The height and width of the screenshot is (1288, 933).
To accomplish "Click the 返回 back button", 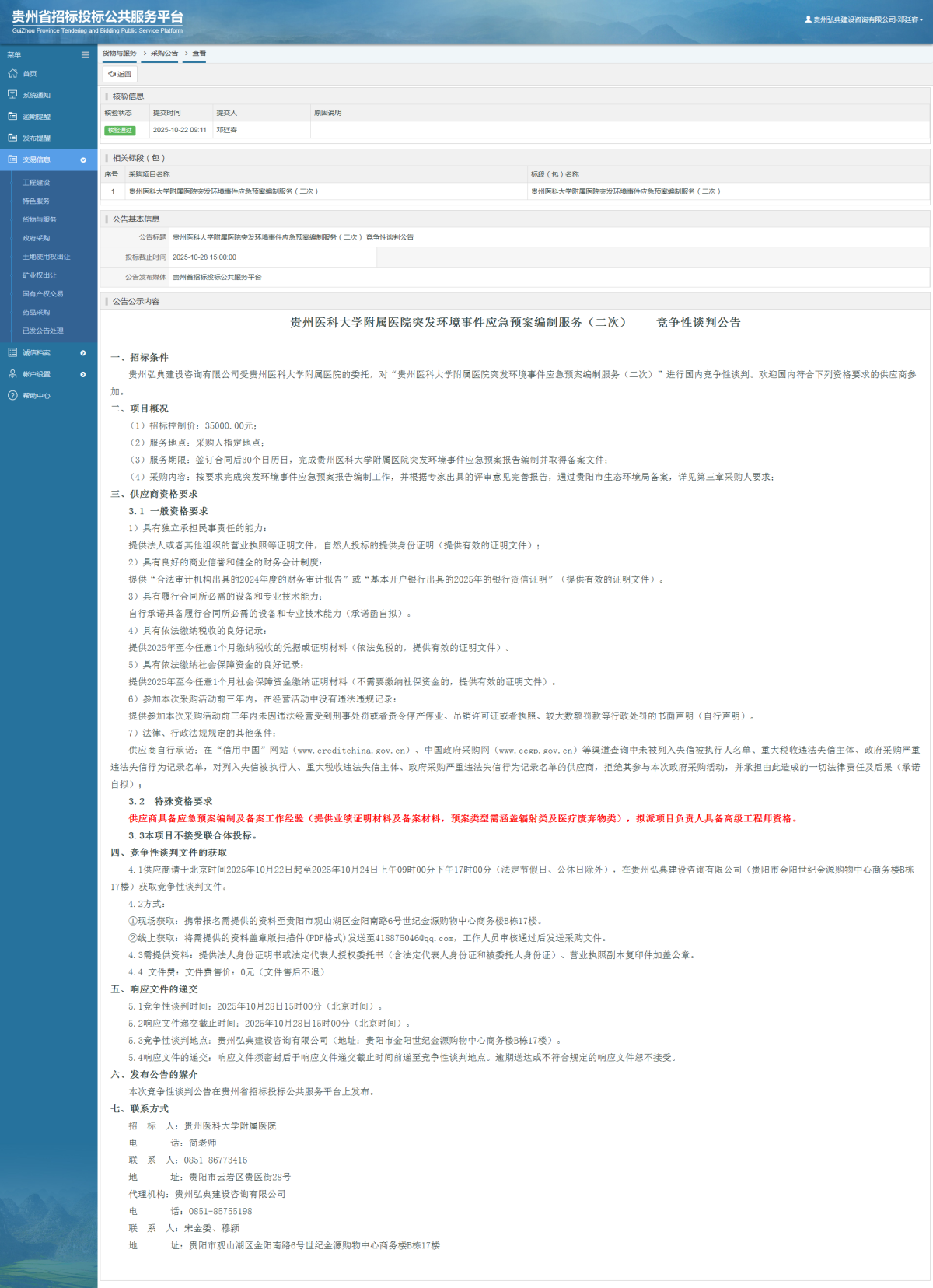I will (120, 74).
